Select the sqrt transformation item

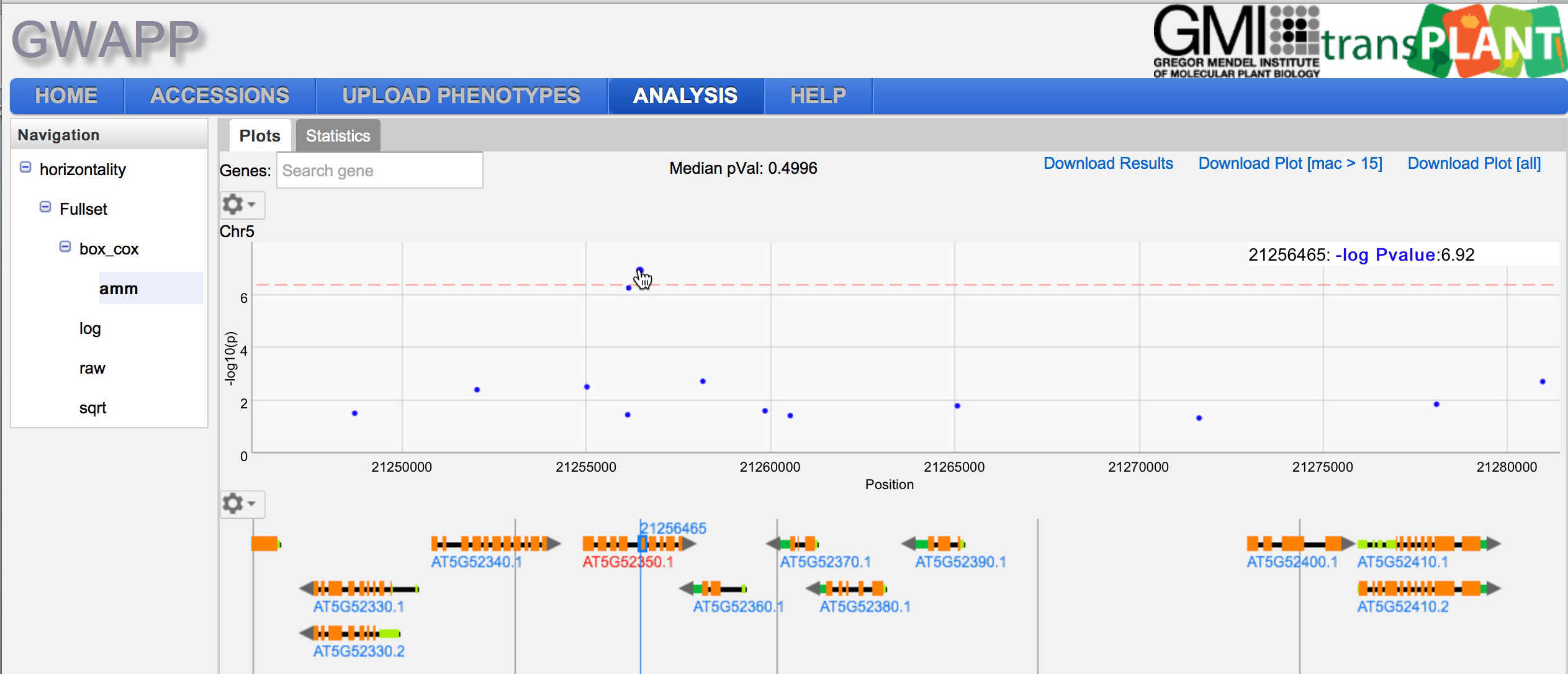(x=92, y=408)
